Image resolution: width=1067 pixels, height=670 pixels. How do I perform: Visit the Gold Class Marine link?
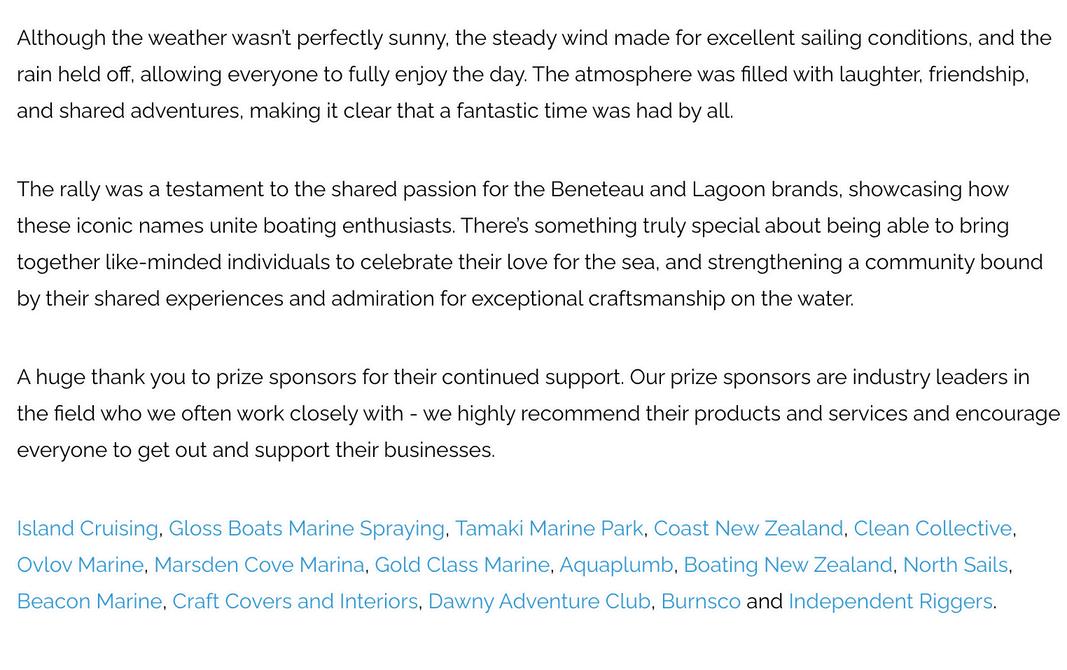pos(462,565)
